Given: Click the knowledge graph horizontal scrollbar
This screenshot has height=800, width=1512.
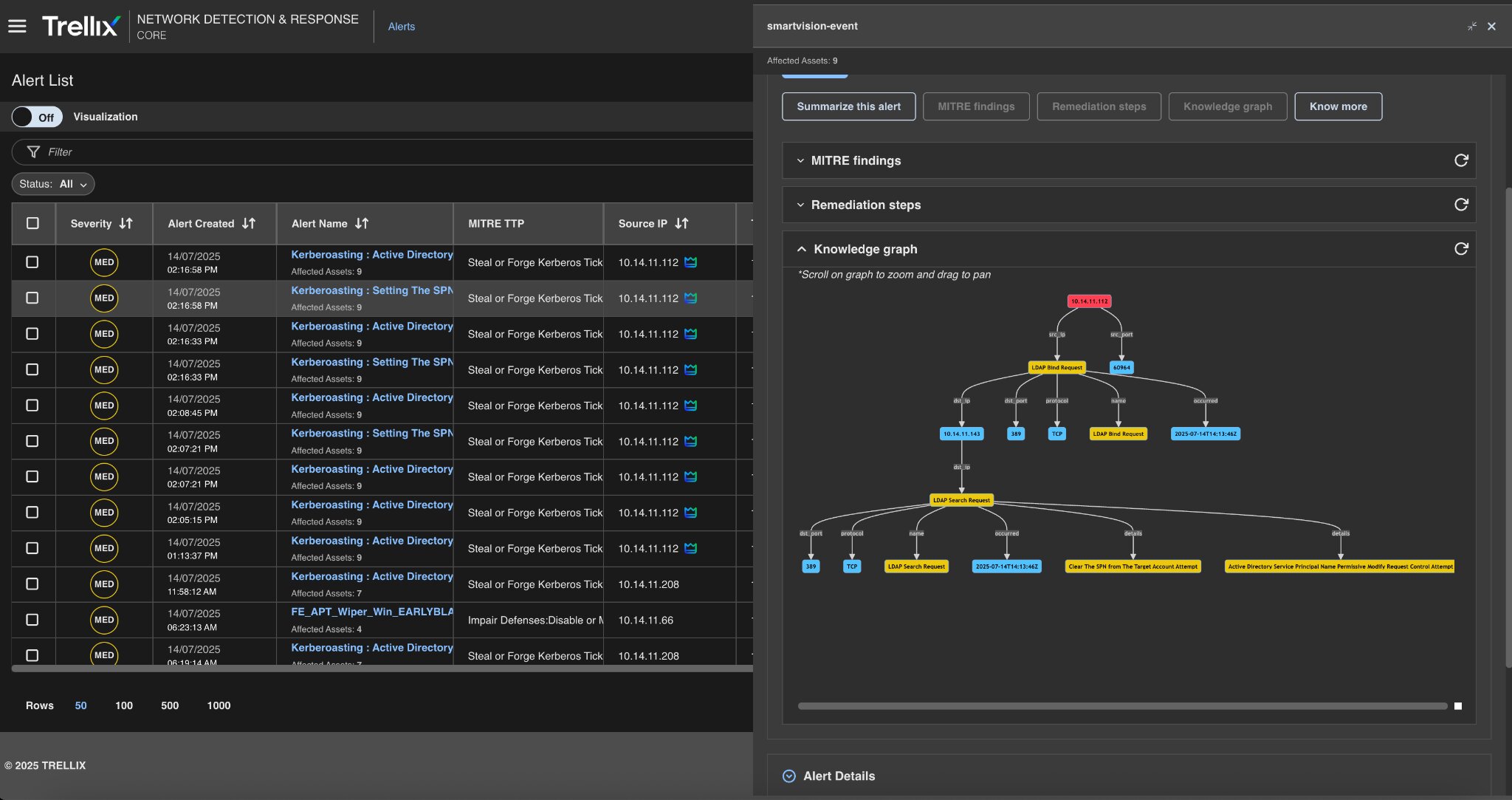Looking at the screenshot, I should (1122, 706).
